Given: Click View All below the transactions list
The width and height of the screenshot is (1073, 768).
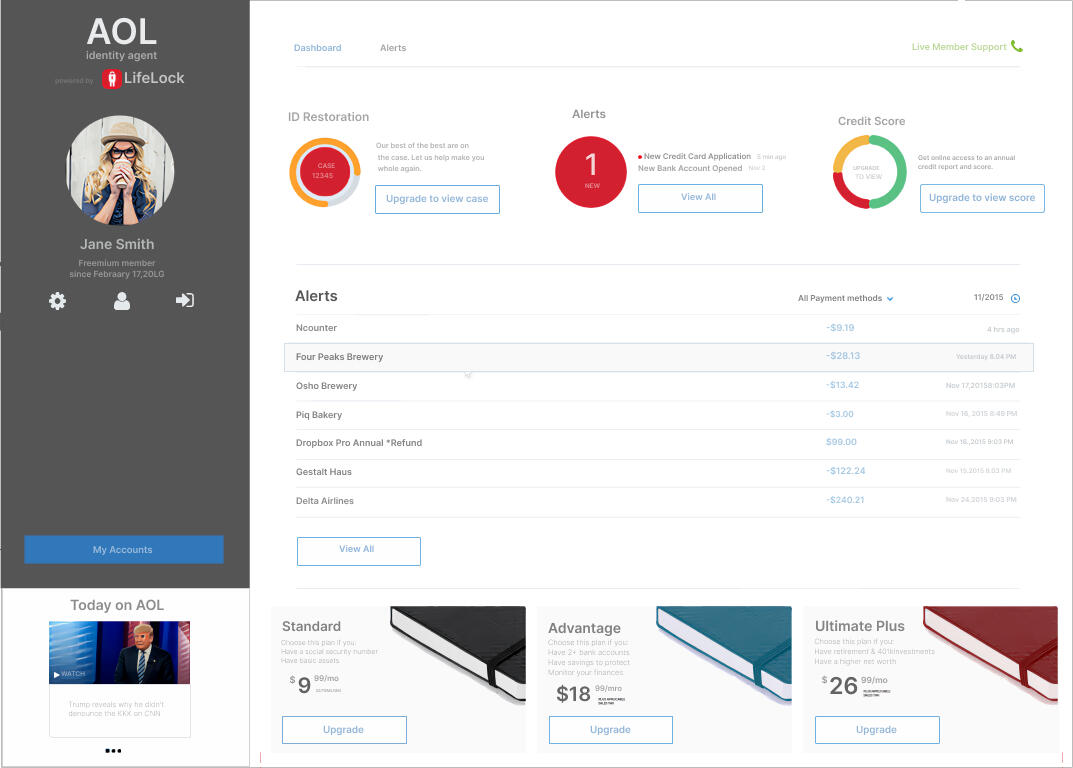Looking at the screenshot, I should pos(359,551).
